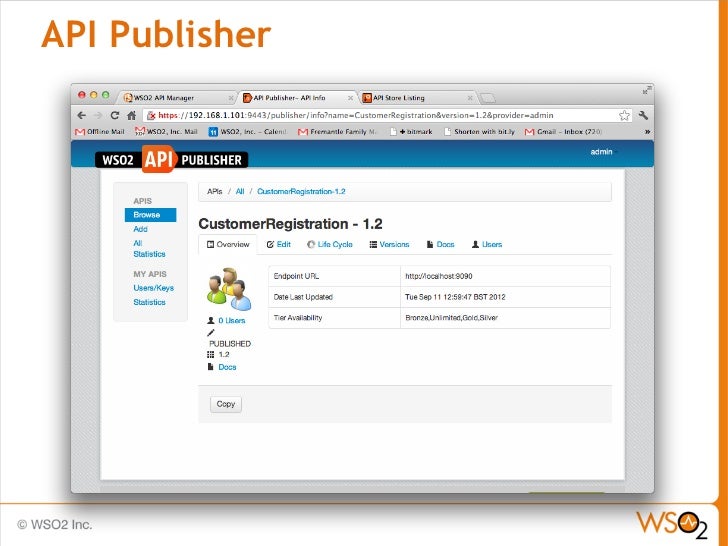Click the address bar URL field
Viewport: 728px width, 546px height.
point(388,115)
